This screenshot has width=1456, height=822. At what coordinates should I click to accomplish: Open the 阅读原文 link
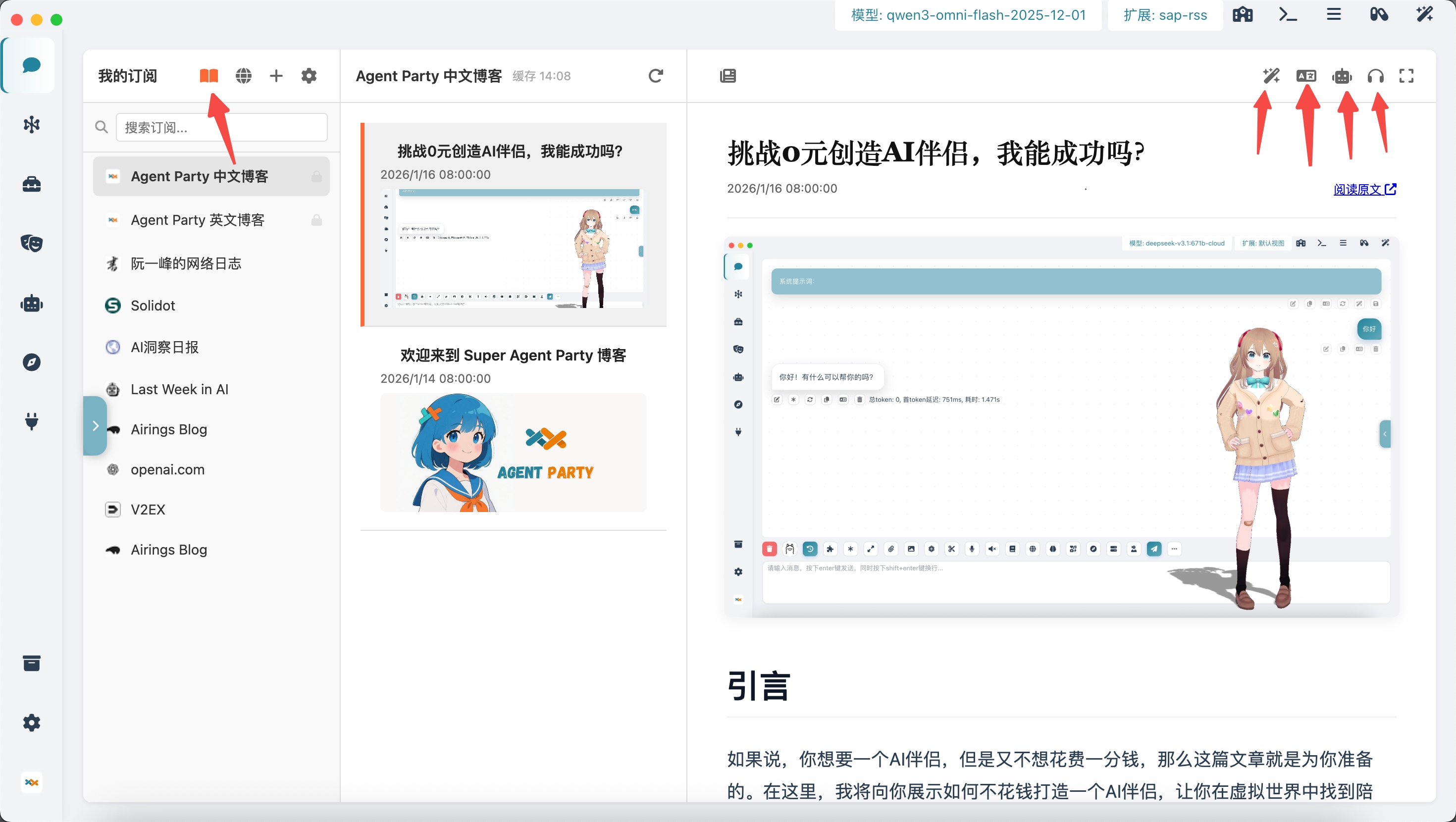coord(1365,189)
